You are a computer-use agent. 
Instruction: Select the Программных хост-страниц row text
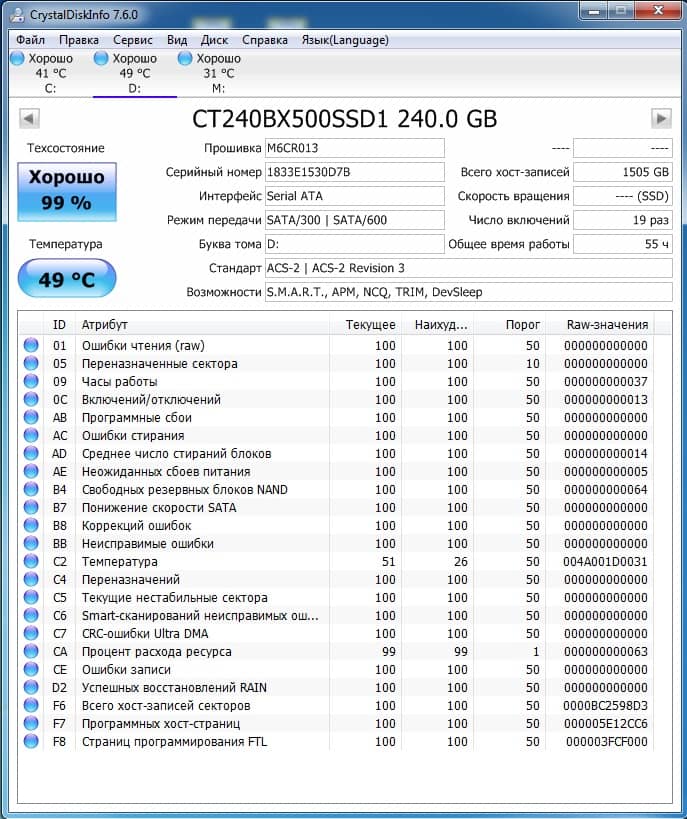[x=161, y=723]
